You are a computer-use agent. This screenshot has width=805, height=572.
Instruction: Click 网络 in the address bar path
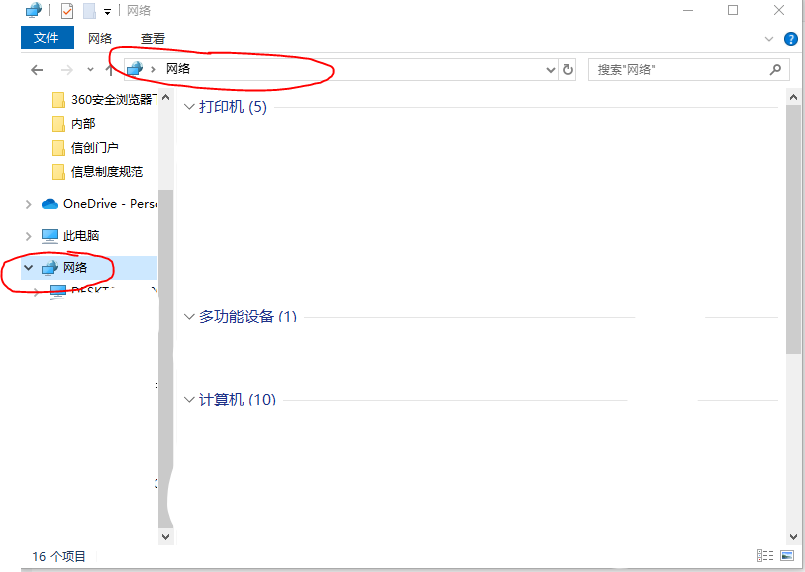(178, 69)
